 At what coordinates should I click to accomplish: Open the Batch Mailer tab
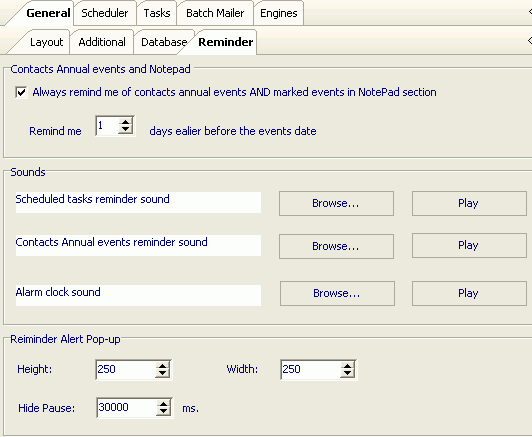coord(215,13)
